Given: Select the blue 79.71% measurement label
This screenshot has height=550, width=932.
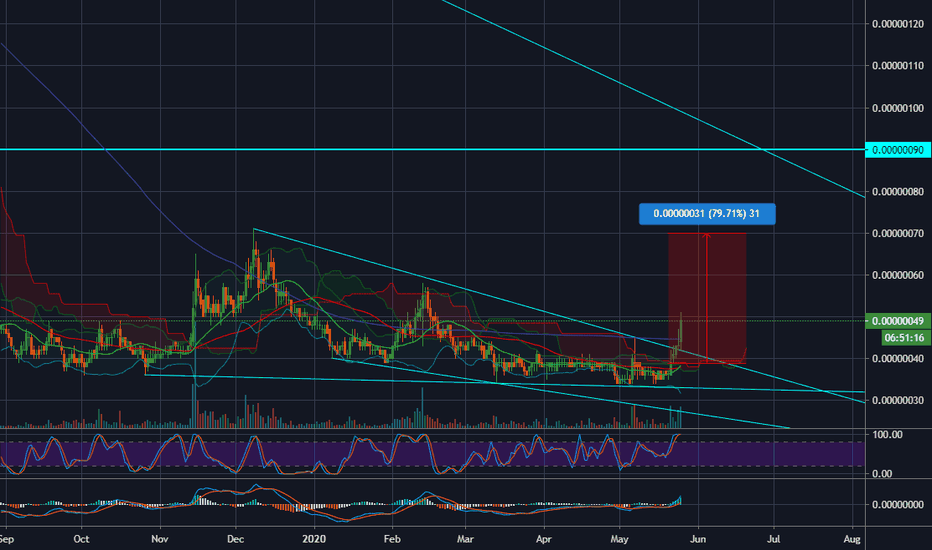Looking at the screenshot, I should (707, 213).
